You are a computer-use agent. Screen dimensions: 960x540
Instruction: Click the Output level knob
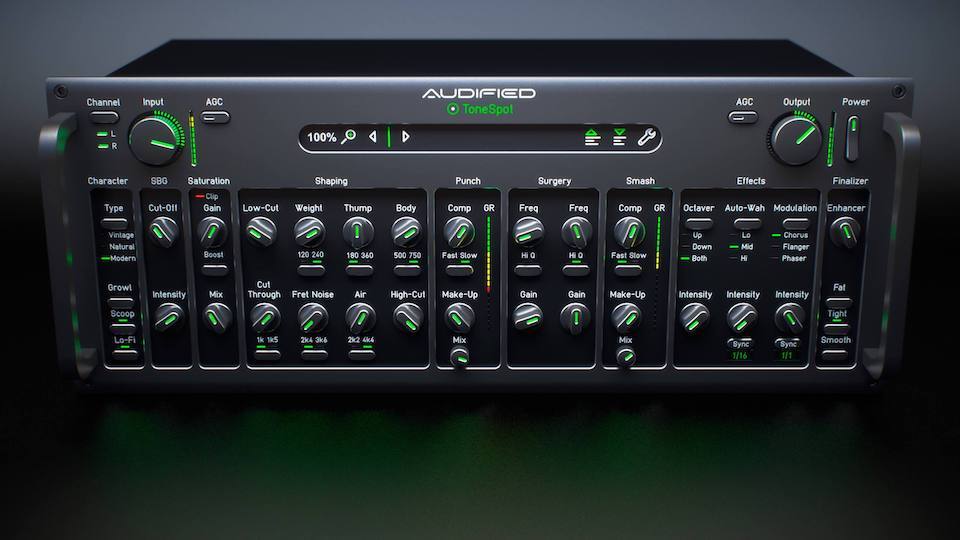tap(796, 140)
